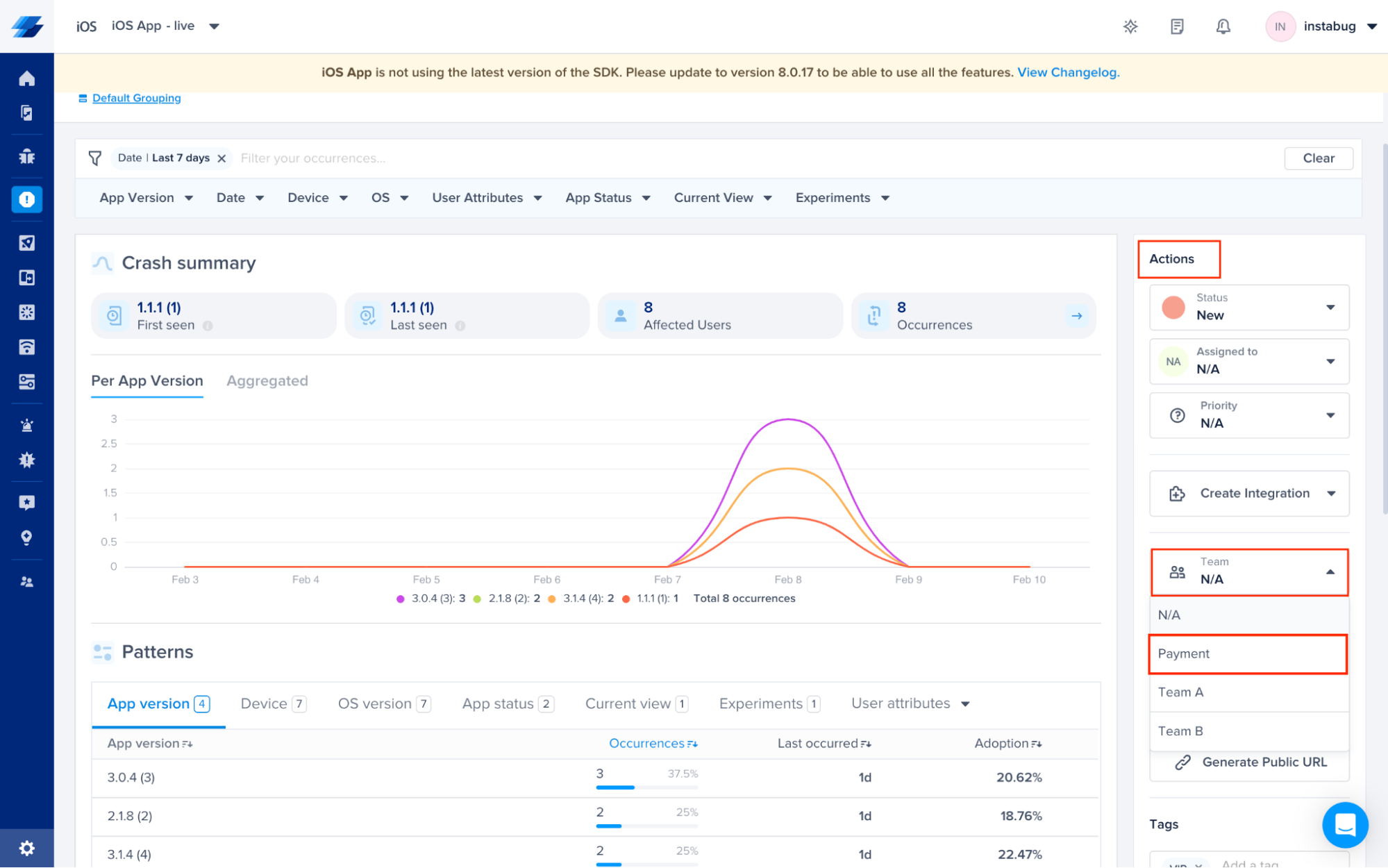The height and width of the screenshot is (868, 1388).
Task: Expand the App Status filter dropdown
Action: click(x=608, y=198)
